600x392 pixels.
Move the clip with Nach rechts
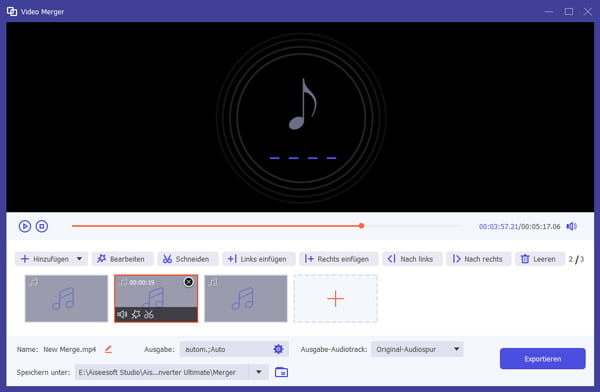click(479, 259)
